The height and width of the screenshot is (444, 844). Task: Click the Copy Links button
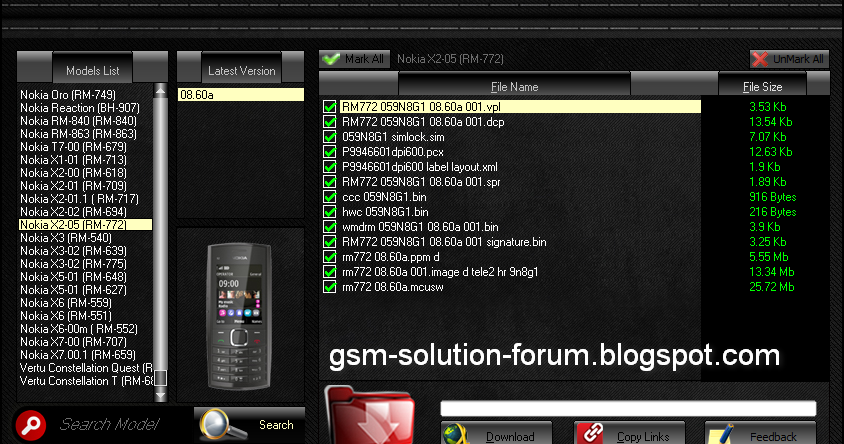pyautogui.click(x=629, y=434)
